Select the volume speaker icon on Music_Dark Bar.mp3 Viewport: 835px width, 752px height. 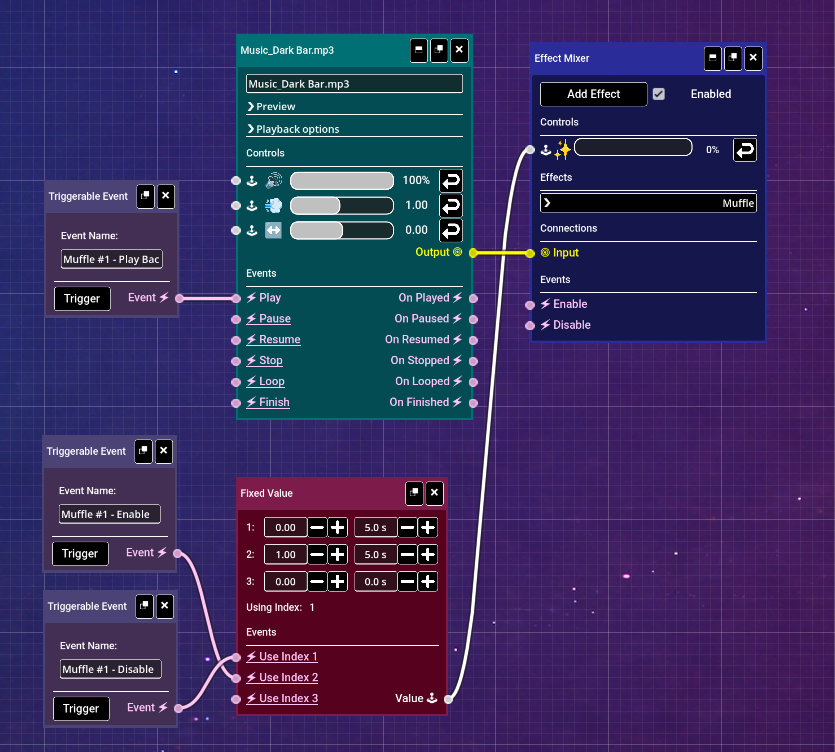pos(274,180)
